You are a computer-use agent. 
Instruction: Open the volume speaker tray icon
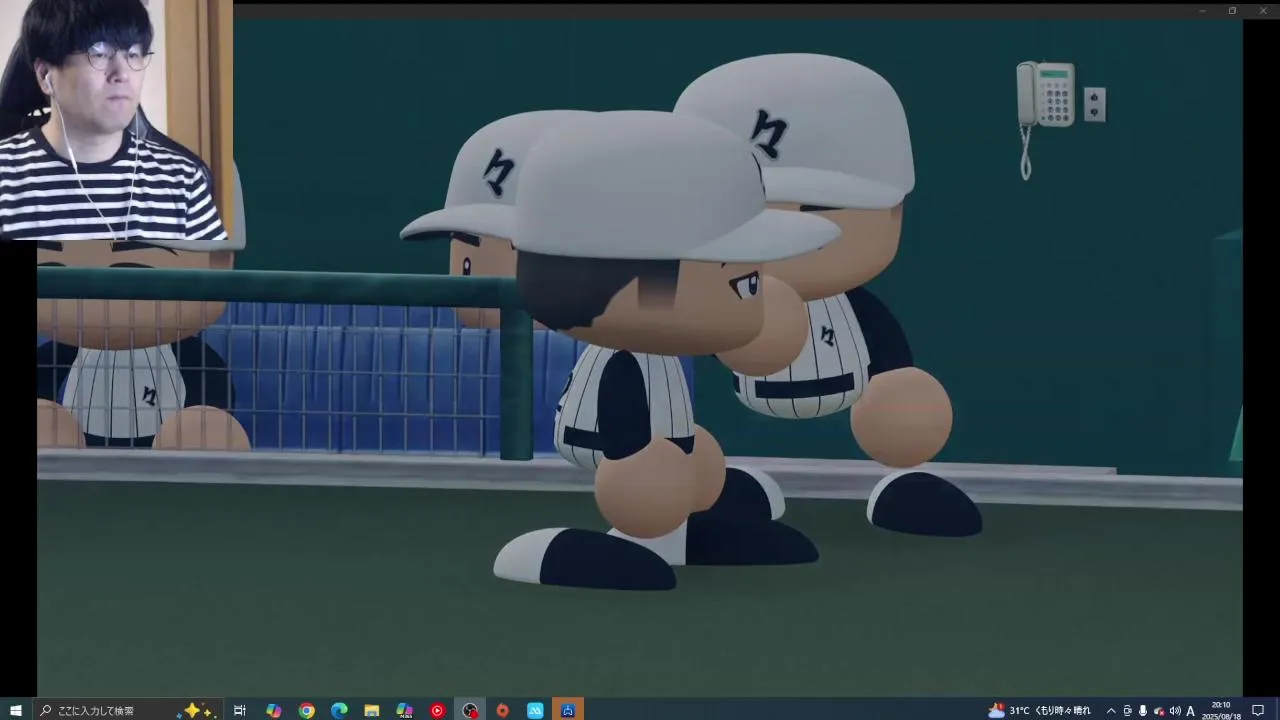1175,710
